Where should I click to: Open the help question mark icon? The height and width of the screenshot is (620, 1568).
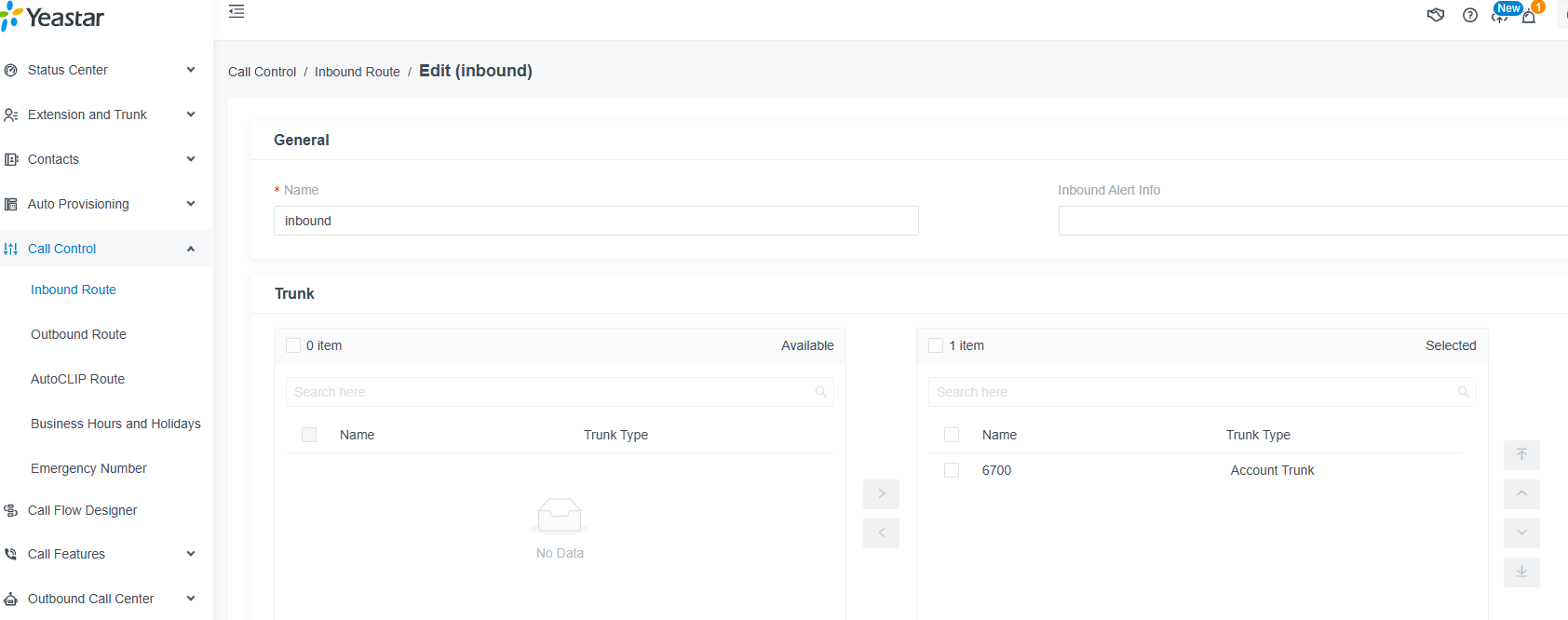point(1470,15)
